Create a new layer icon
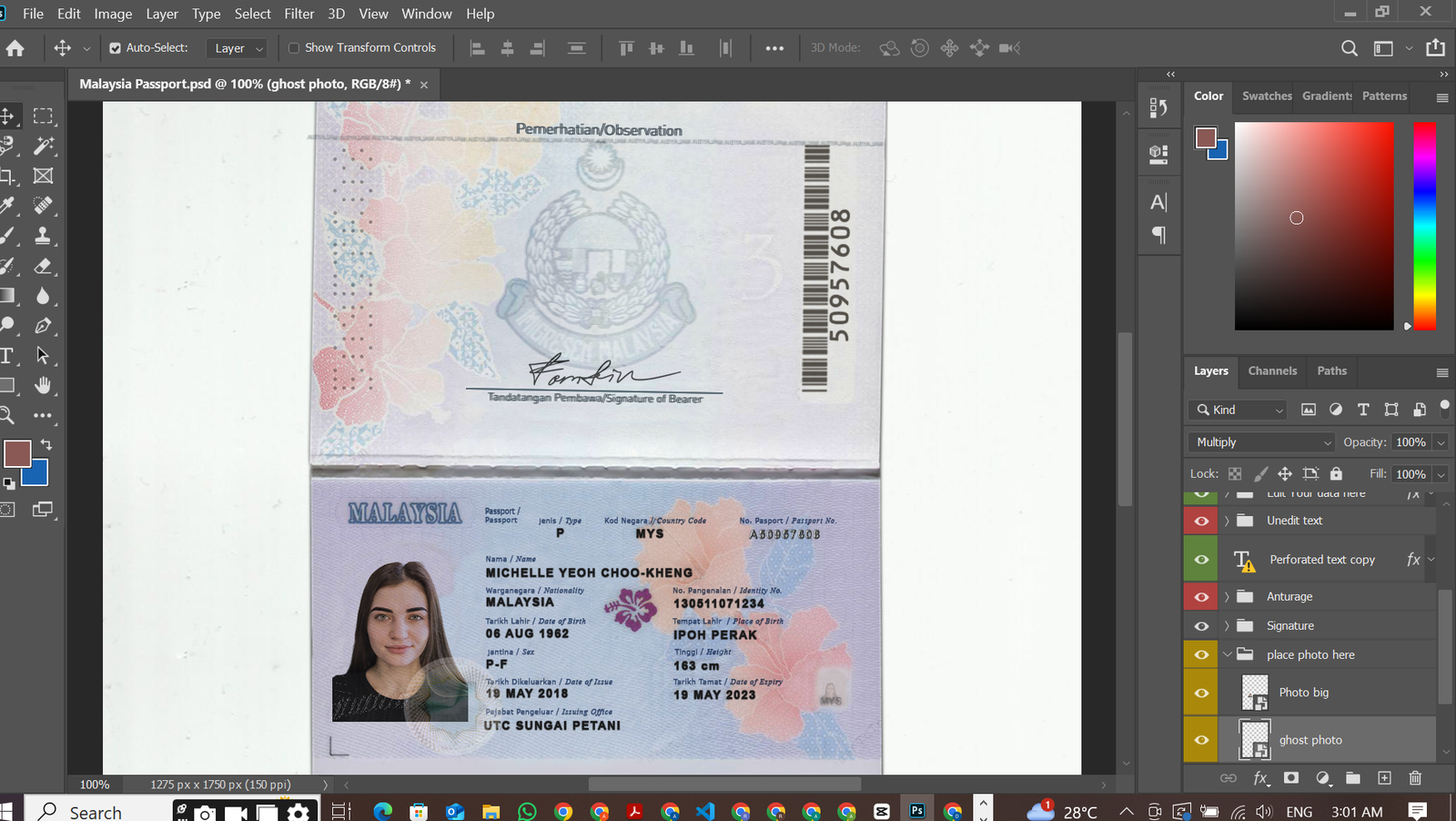Screen dimensions: 1456x821 pyautogui.click(x=1384, y=778)
